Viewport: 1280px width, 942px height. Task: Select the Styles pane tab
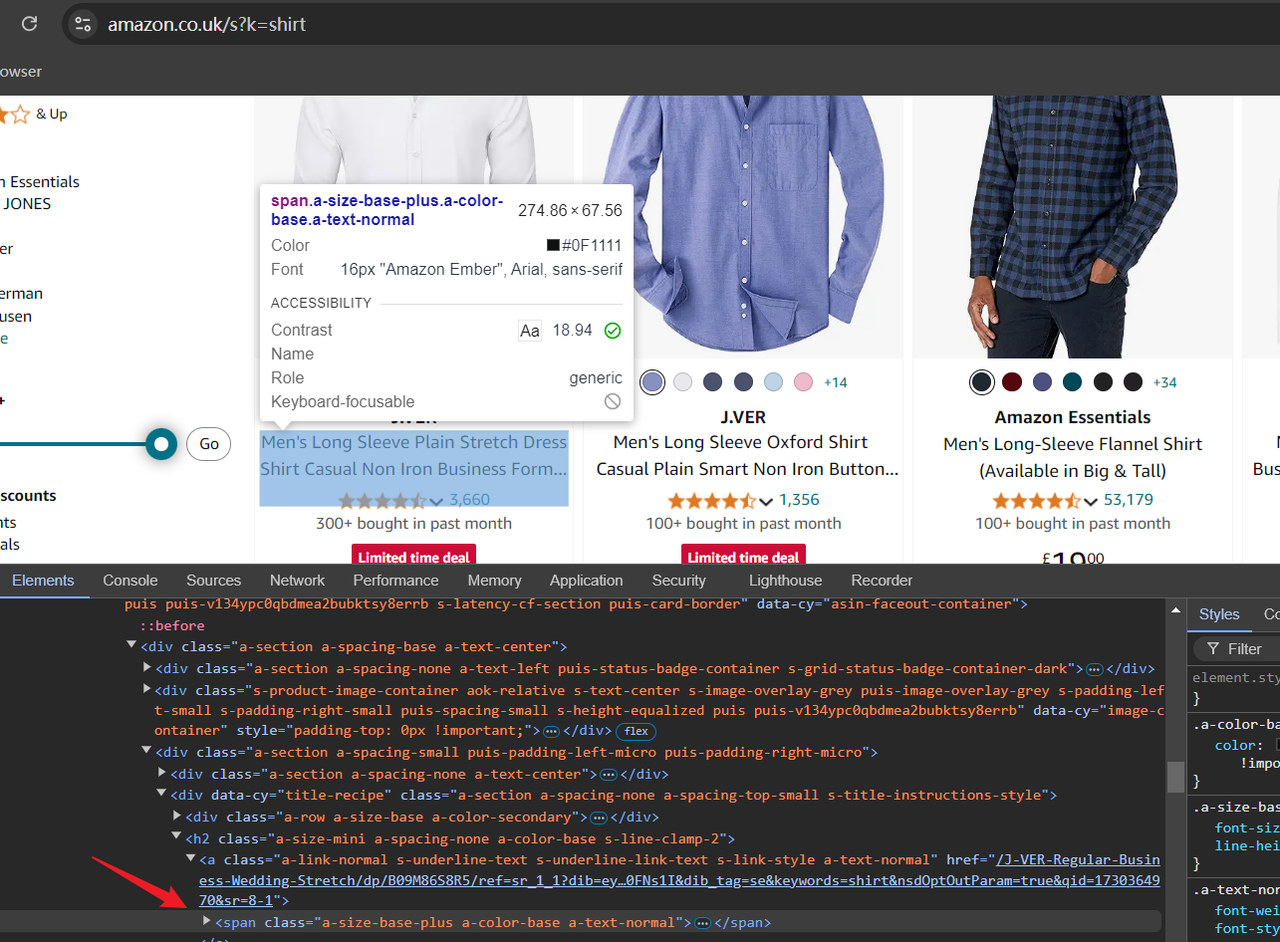click(x=1219, y=614)
